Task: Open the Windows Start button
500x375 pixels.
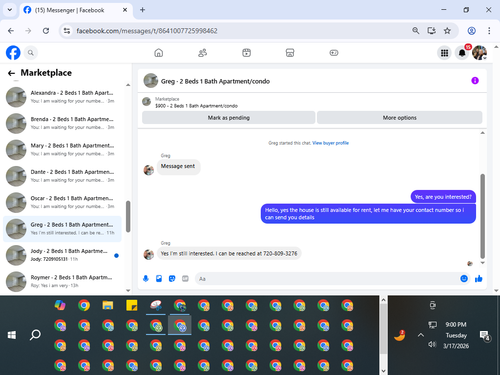Action: pos(12,335)
